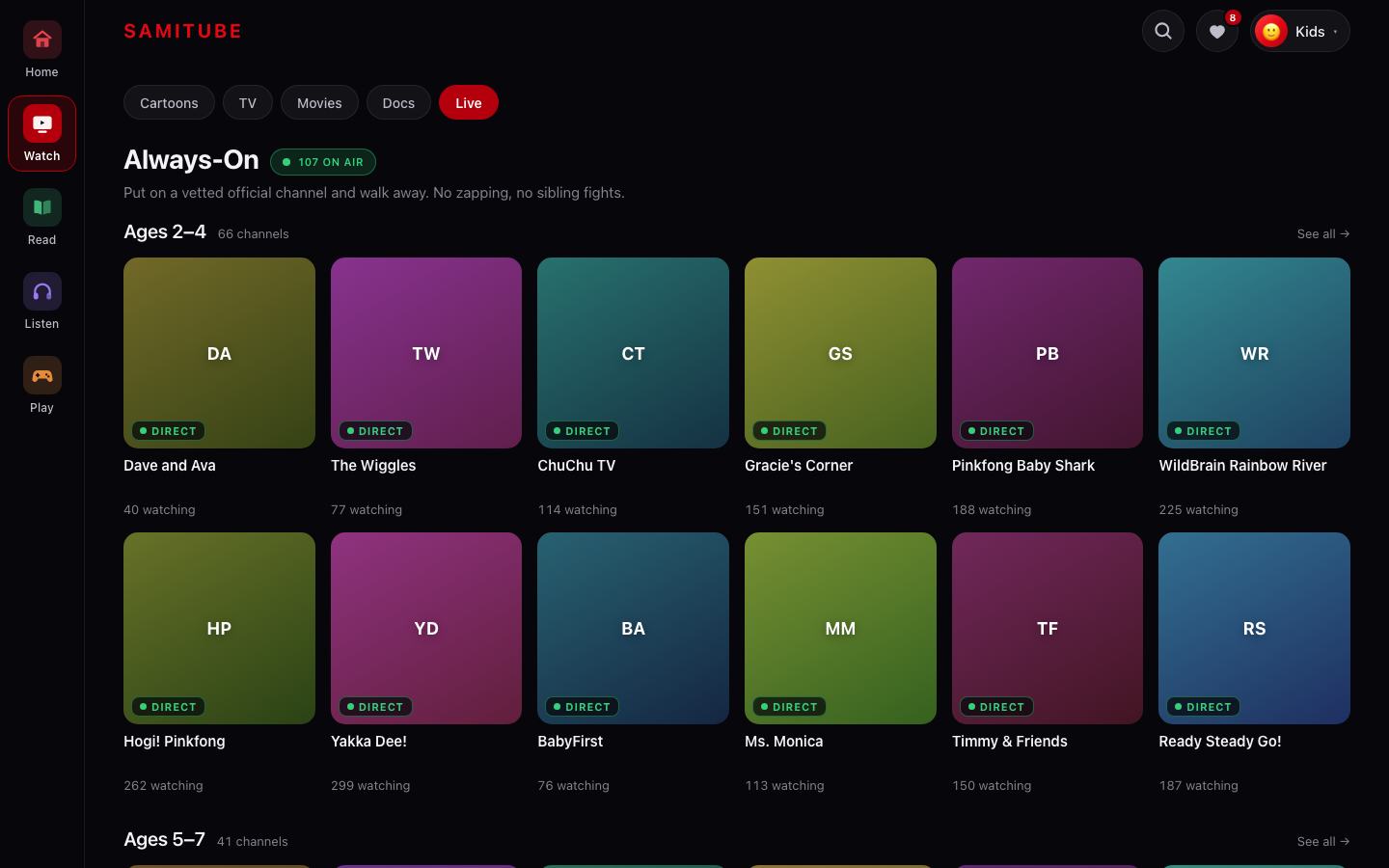Click 'The Wiggles' title text
Viewport: 1389px width, 868px height.
[x=373, y=466]
